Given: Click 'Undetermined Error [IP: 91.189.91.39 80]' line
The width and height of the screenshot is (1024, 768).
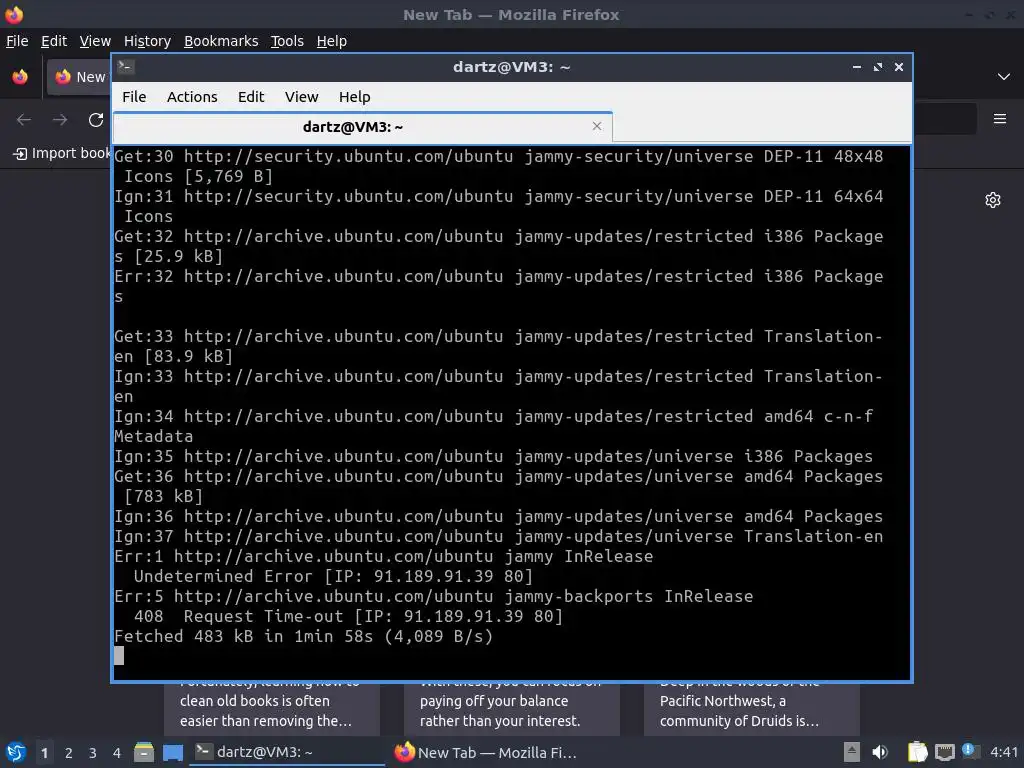Looking at the screenshot, I should (x=333, y=576).
